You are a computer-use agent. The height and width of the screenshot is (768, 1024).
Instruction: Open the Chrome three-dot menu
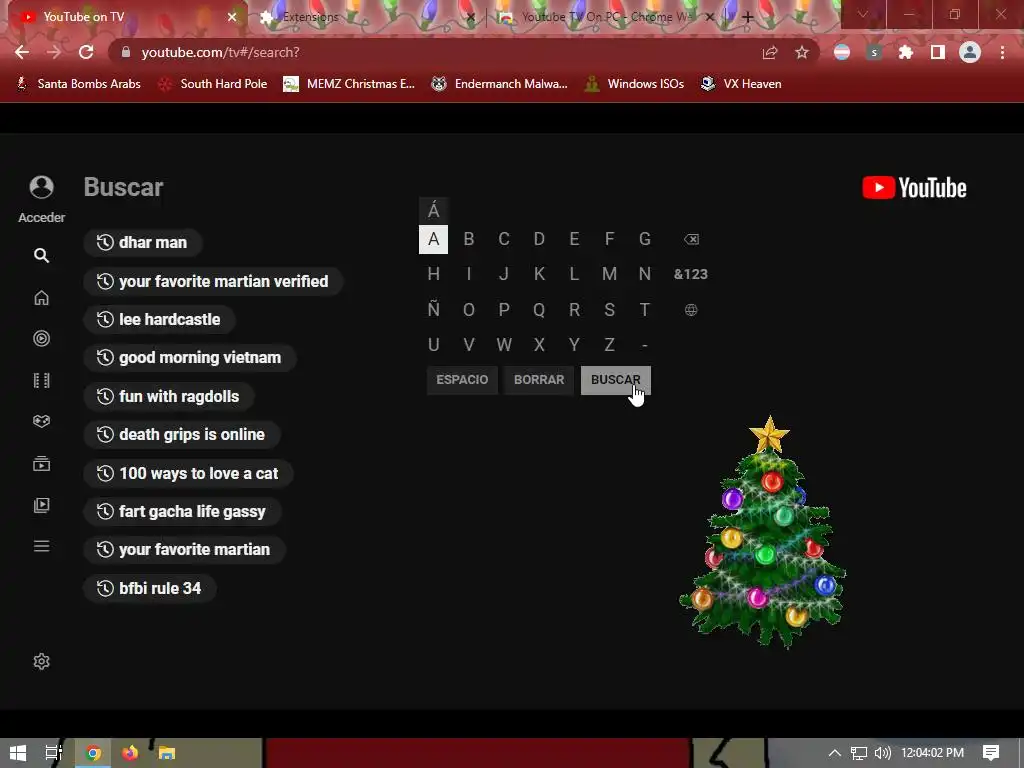click(x=1002, y=52)
